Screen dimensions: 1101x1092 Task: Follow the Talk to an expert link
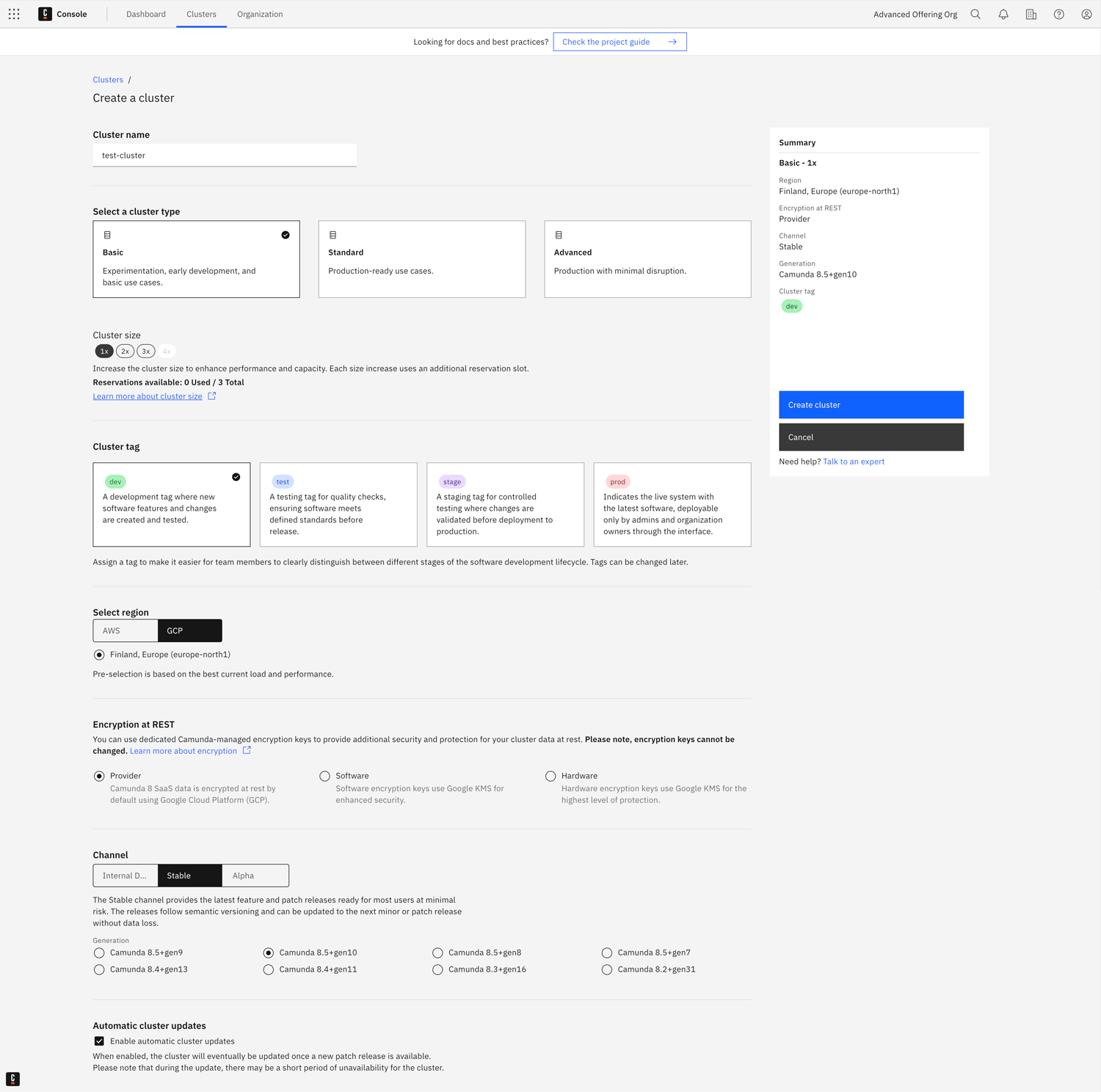click(854, 462)
